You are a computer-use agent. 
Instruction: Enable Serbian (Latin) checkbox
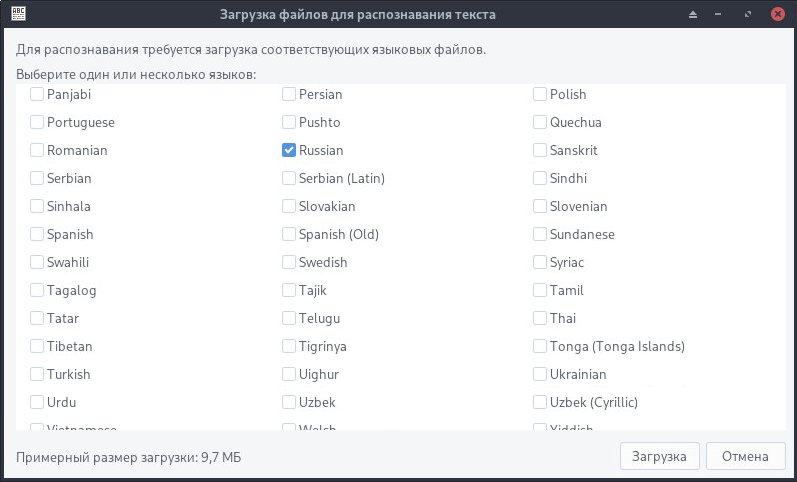click(289, 178)
